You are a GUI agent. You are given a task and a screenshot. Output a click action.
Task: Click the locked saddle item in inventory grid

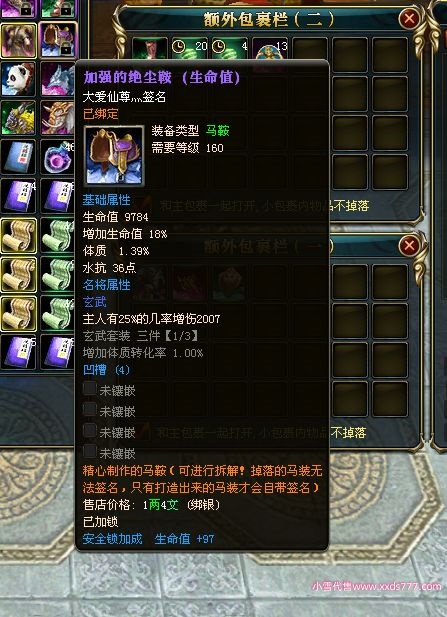pos(58,40)
